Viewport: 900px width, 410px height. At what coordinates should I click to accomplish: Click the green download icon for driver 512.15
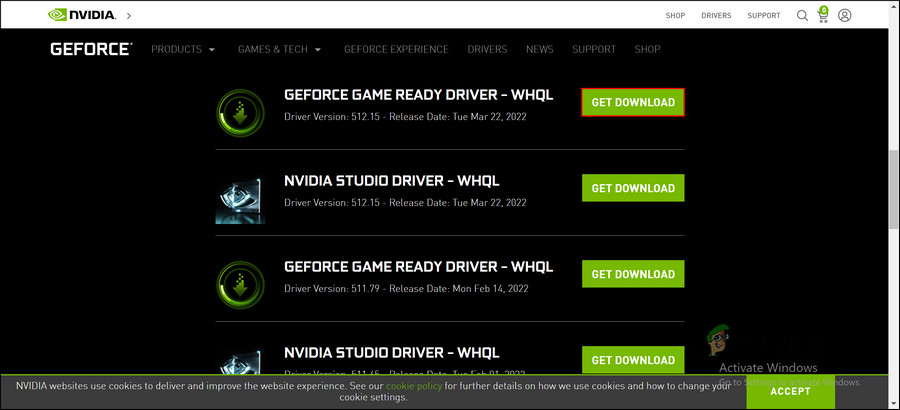point(240,113)
